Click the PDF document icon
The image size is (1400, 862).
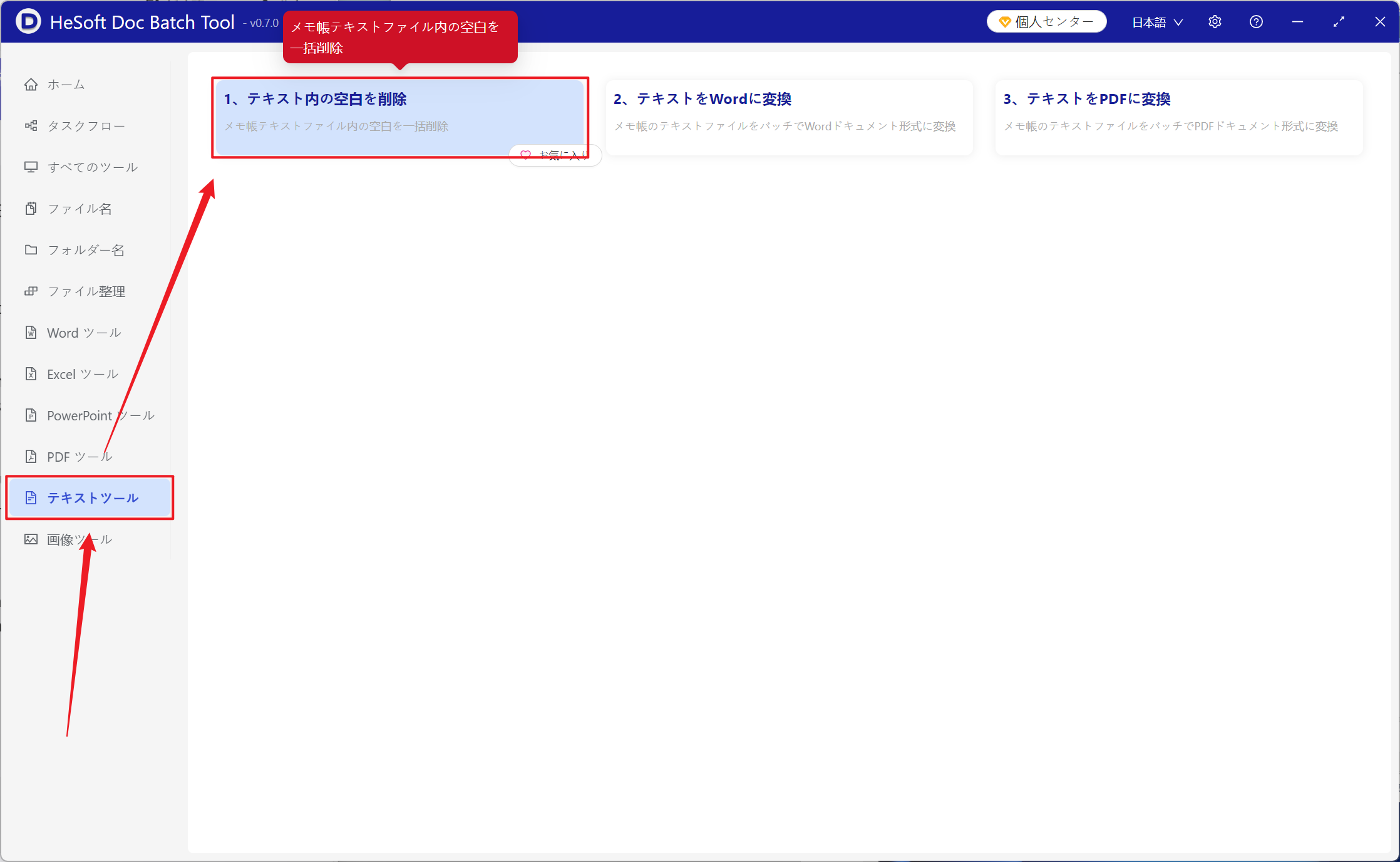tap(31, 457)
